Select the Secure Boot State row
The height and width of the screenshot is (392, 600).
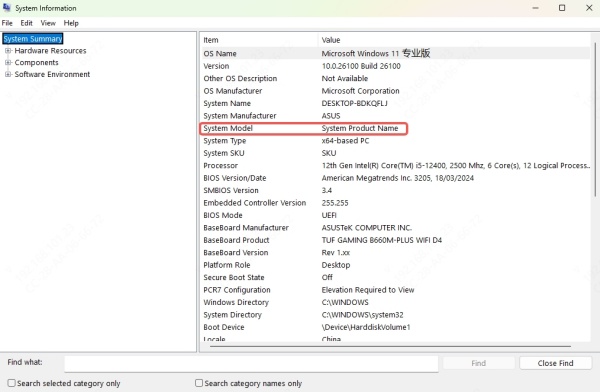tap(396, 277)
